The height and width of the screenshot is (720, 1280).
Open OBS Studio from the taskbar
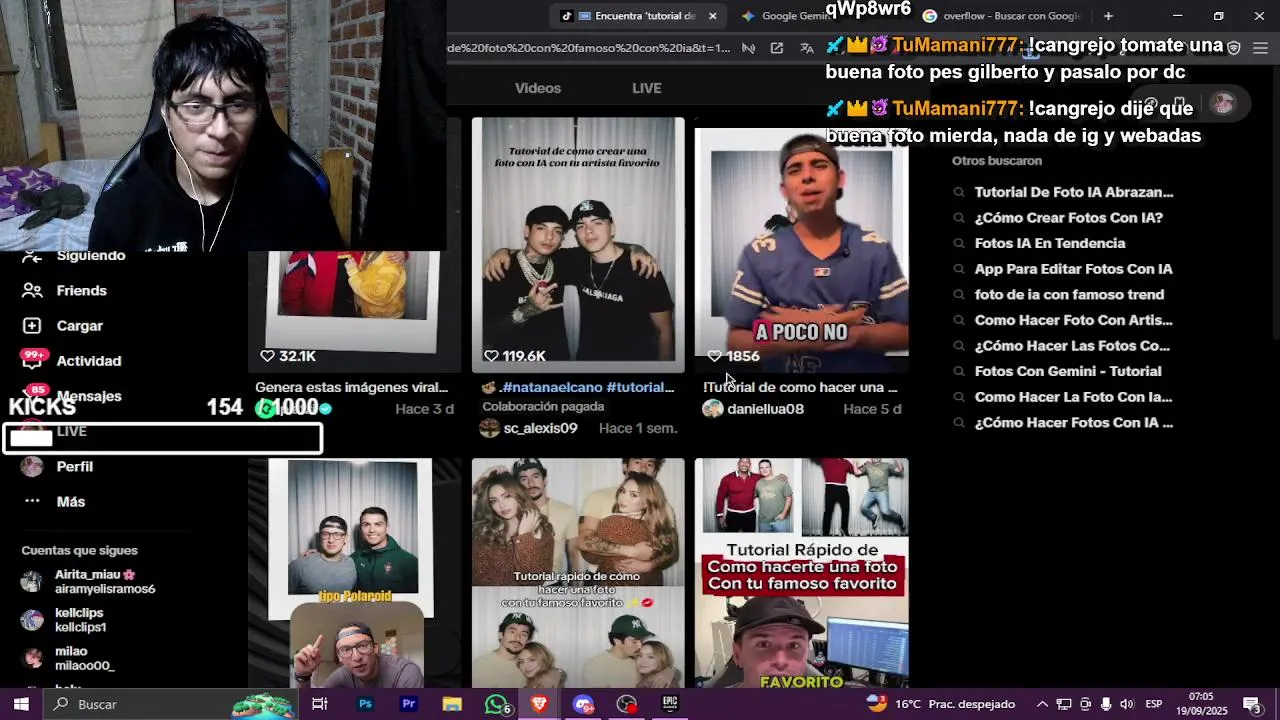pos(626,704)
